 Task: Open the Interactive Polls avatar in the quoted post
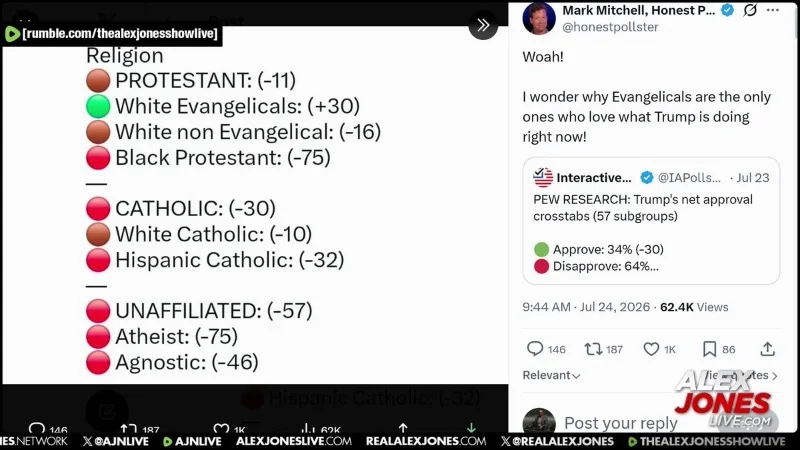point(543,178)
